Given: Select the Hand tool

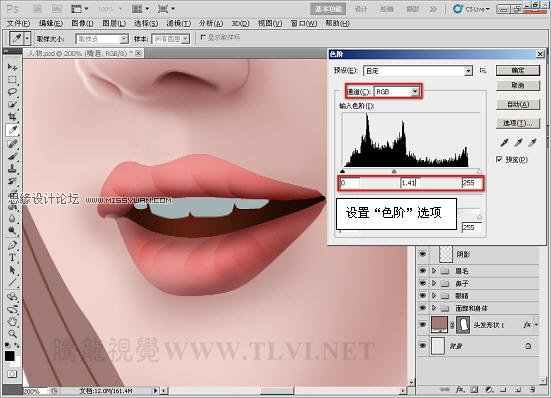Looking at the screenshot, I should [x=12, y=321].
